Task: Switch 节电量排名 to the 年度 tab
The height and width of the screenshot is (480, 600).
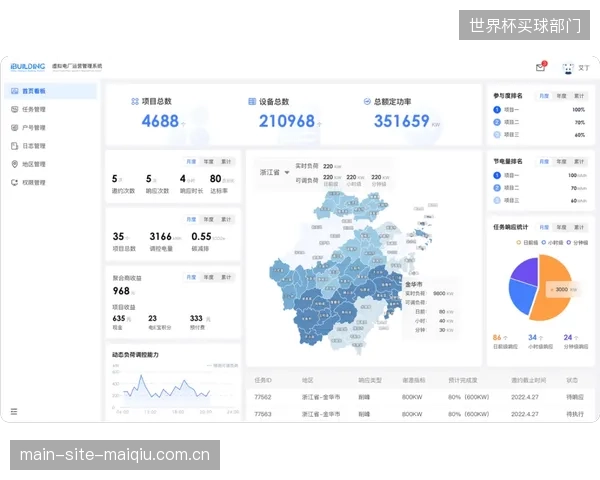Action: click(561, 162)
